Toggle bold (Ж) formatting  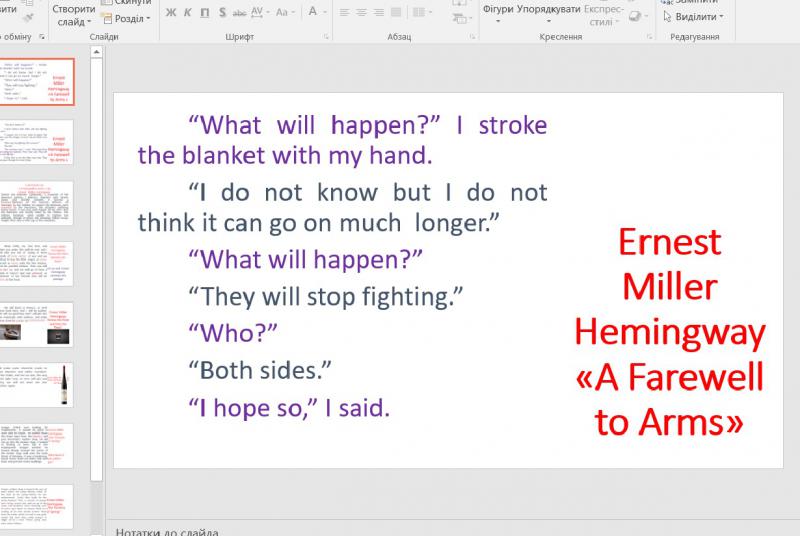click(x=171, y=12)
